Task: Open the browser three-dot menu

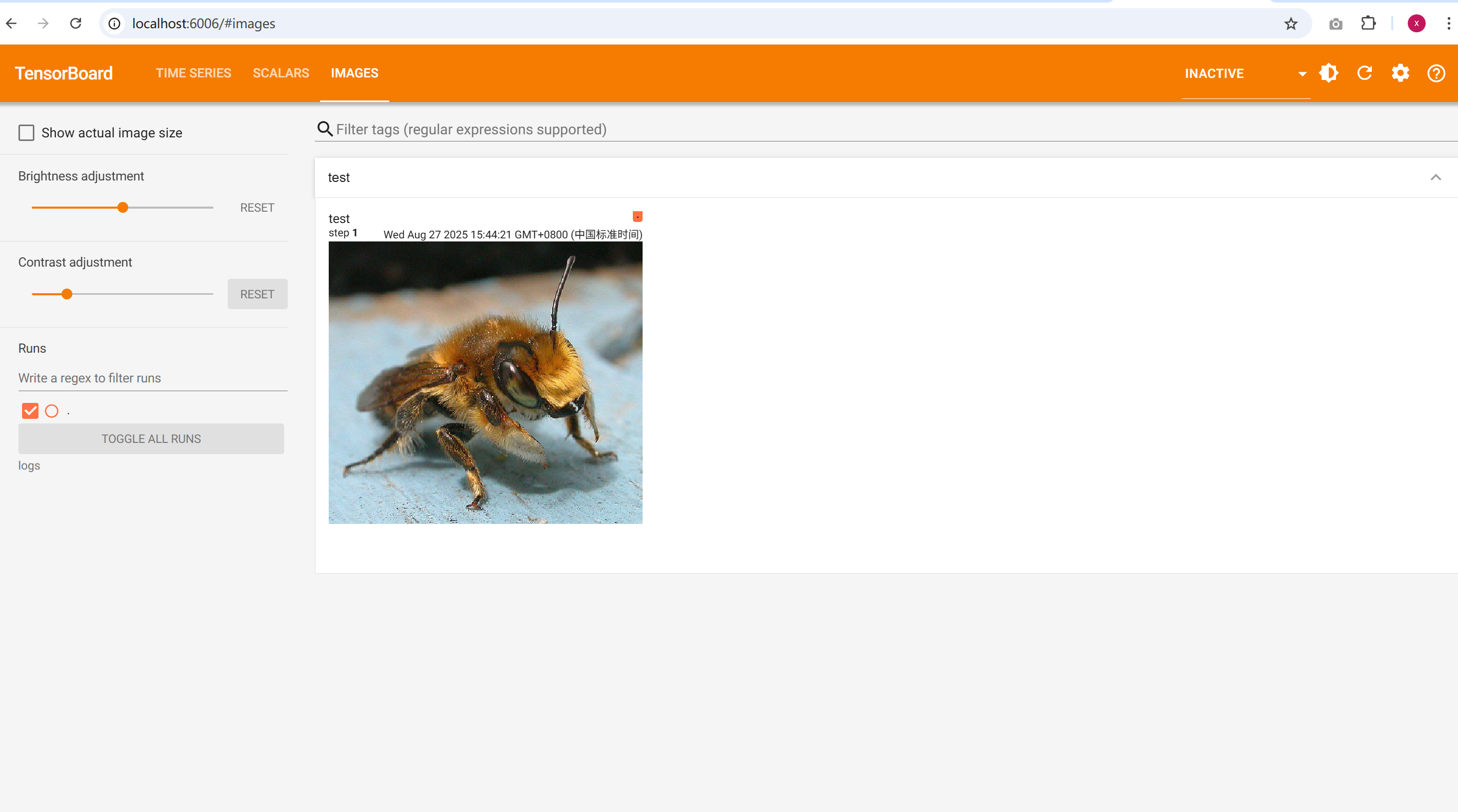Action: coord(1448,24)
